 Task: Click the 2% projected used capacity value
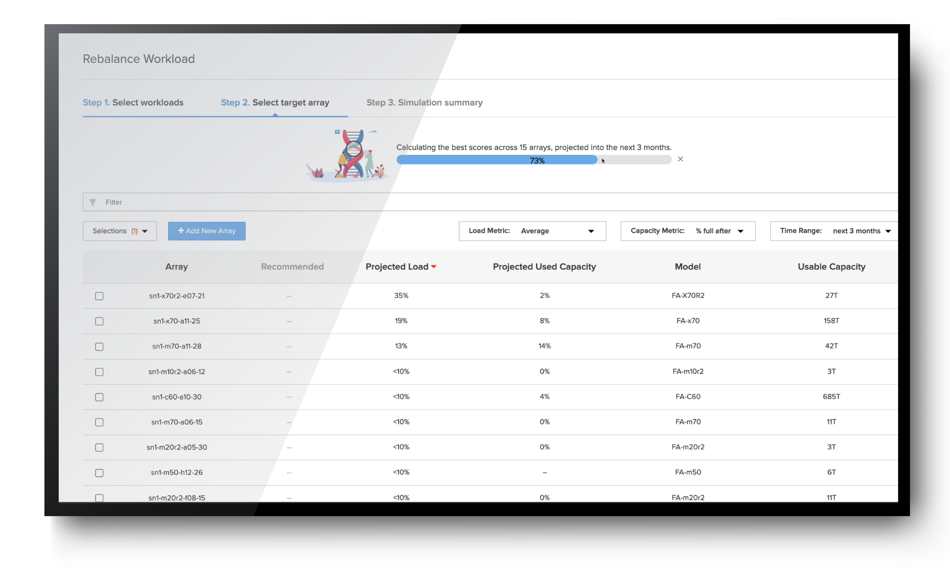(x=545, y=296)
